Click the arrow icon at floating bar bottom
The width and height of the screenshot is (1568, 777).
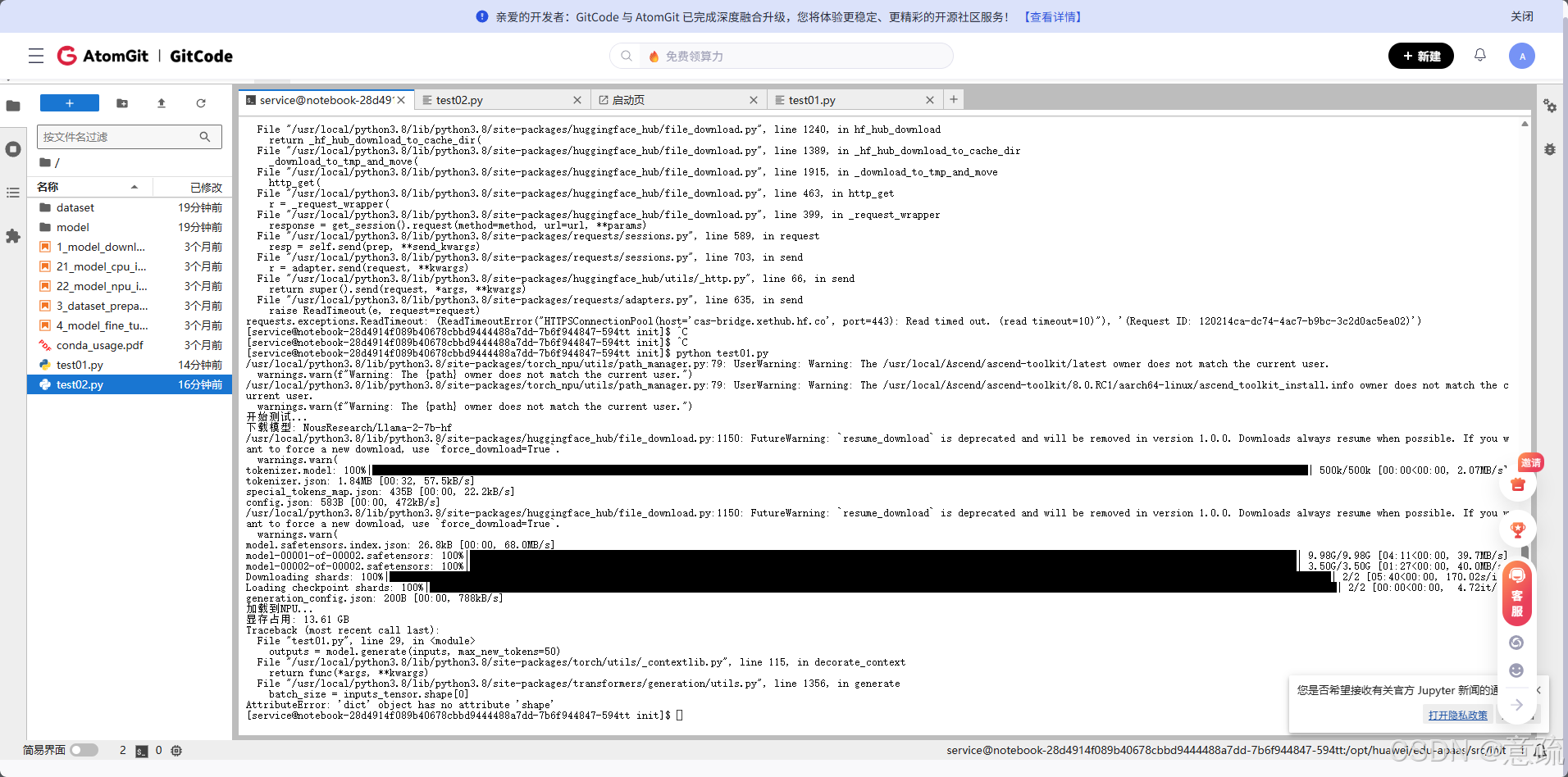pos(1517,705)
